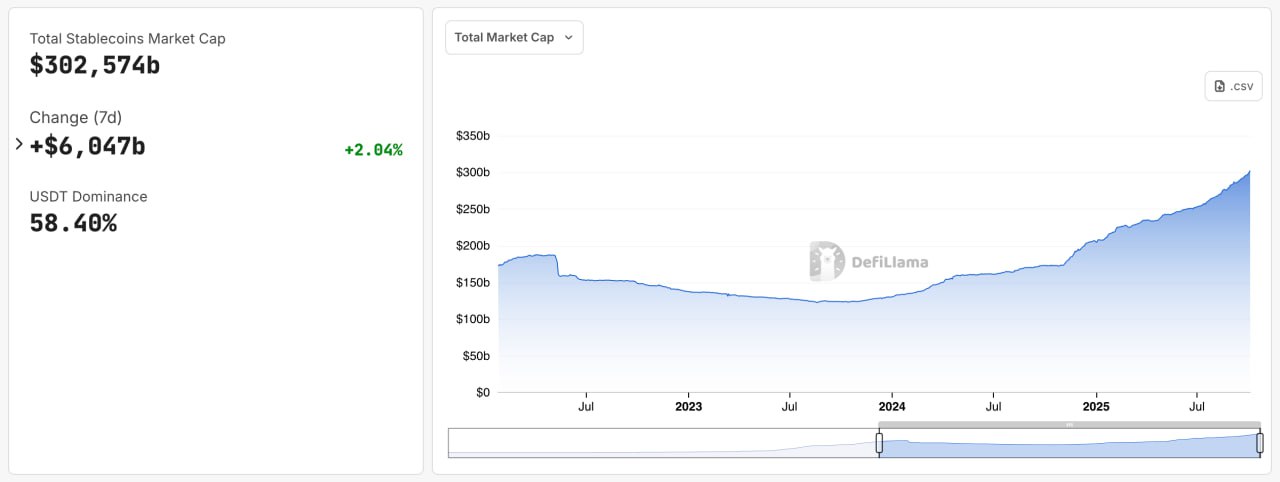Click the $302,574b total market cap value
The image size is (1280, 482).
(x=95, y=66)
